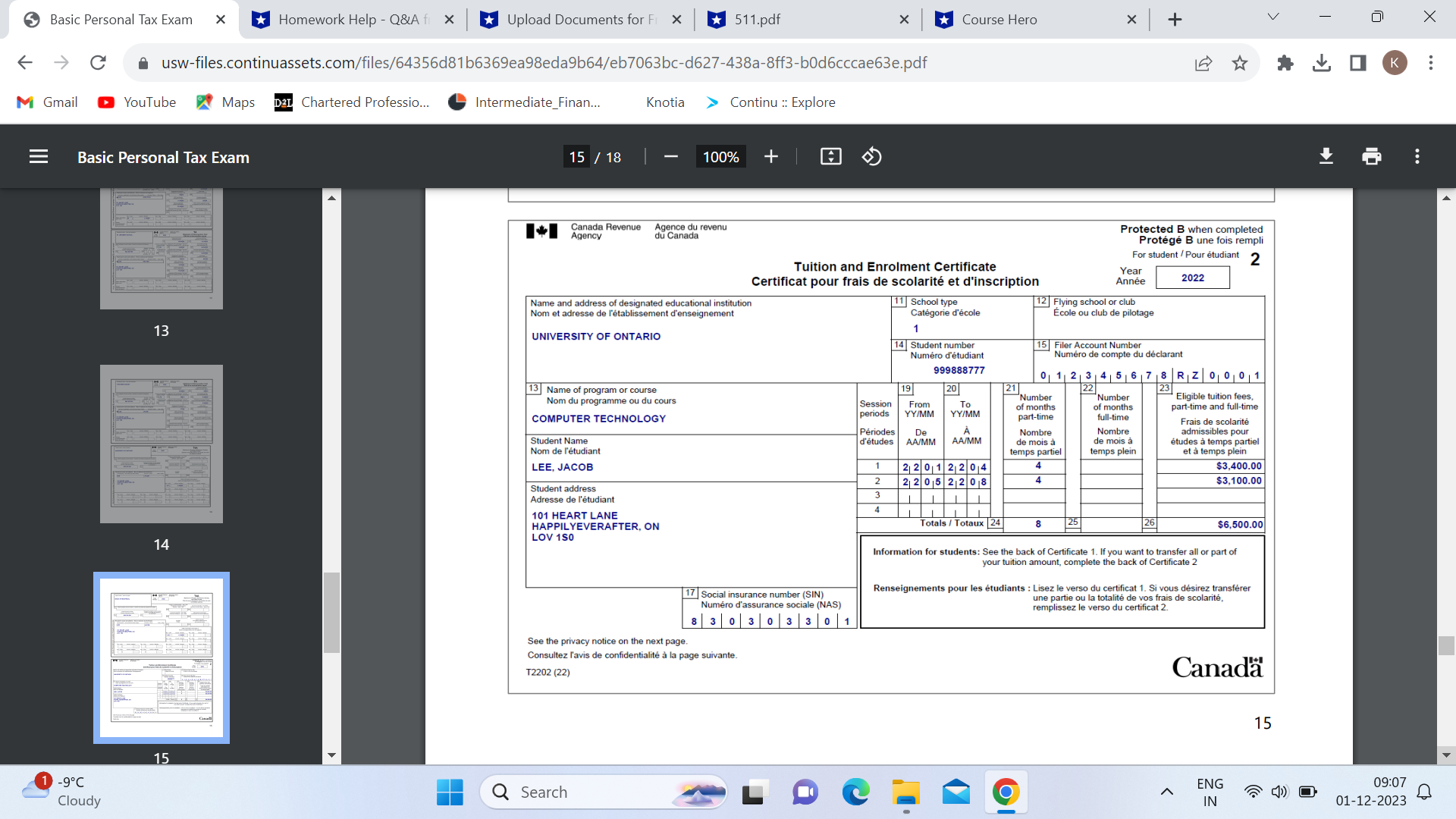Image resolution: width=1456 pixels, height=819 pixels.
Task: Select the 100% zoom level control
Action: (720, 156)
